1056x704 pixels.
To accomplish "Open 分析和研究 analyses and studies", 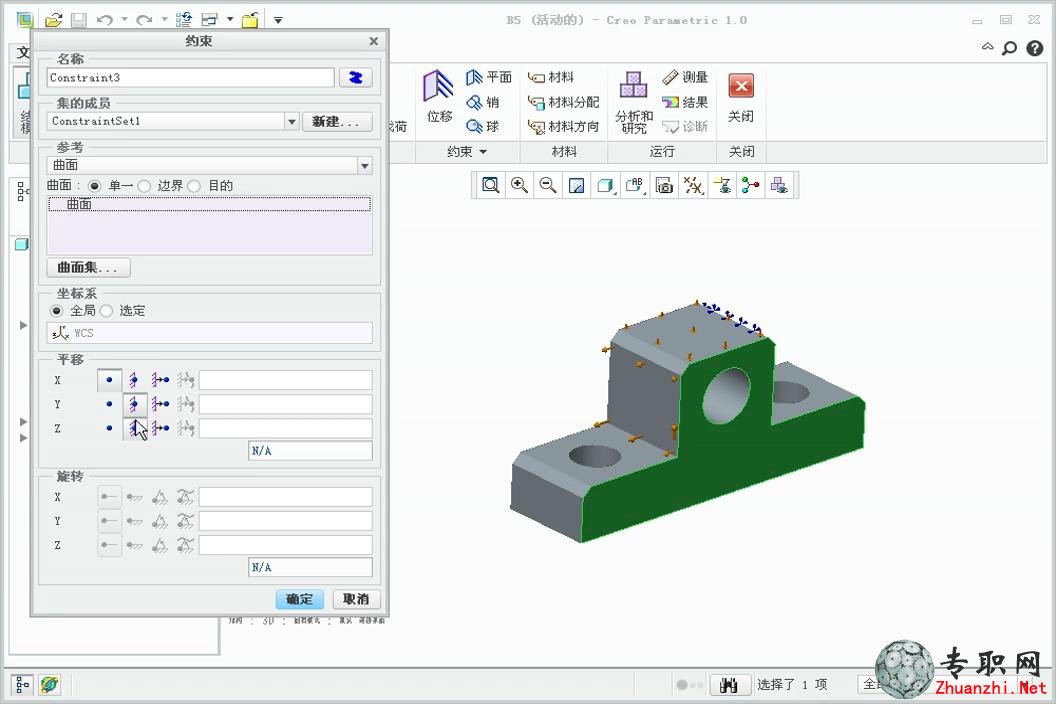I will pos(634,102).
